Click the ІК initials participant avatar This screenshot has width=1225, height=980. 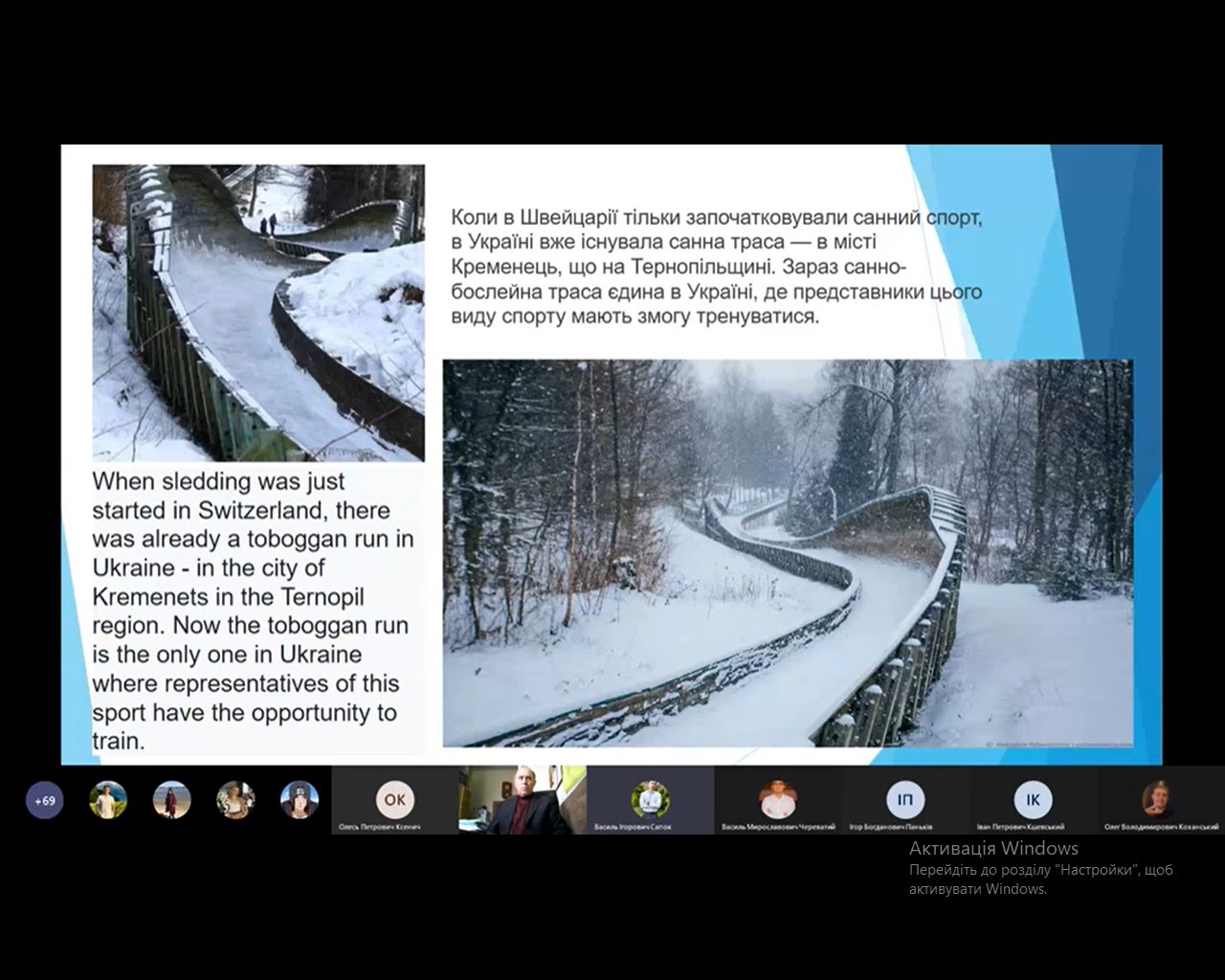(x=1033, y=798)
